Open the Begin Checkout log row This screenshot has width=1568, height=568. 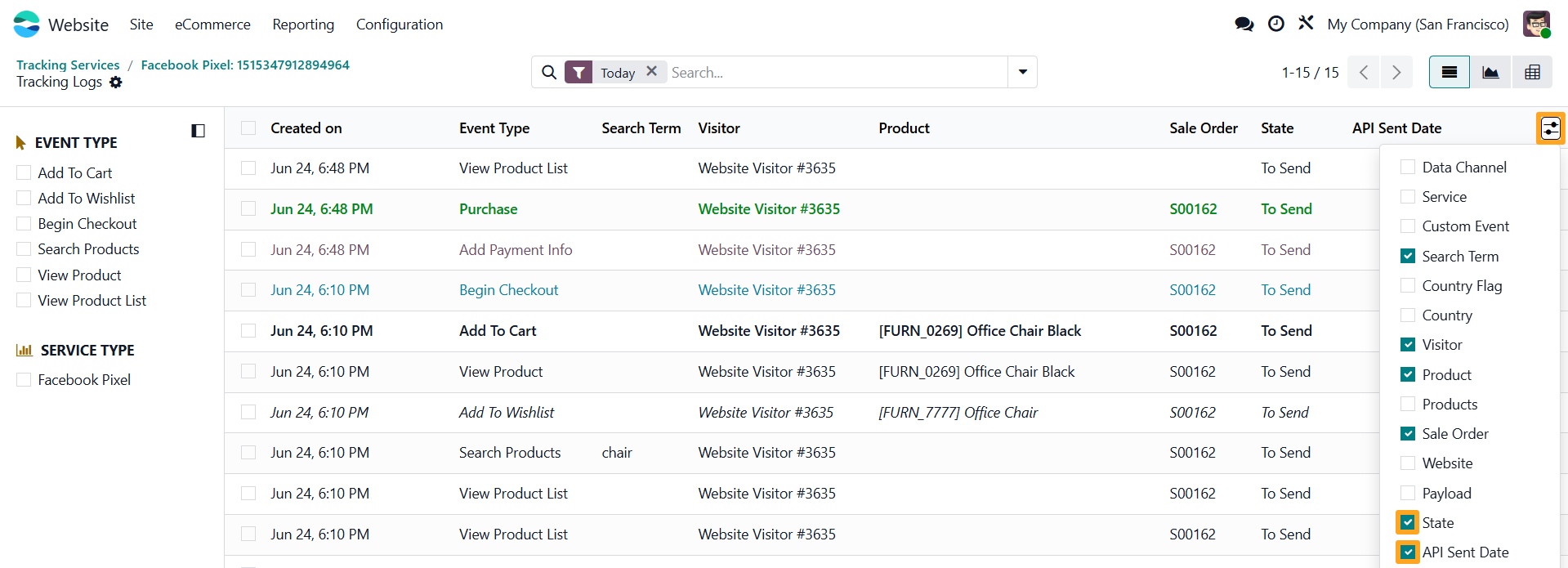click(508, 290)
